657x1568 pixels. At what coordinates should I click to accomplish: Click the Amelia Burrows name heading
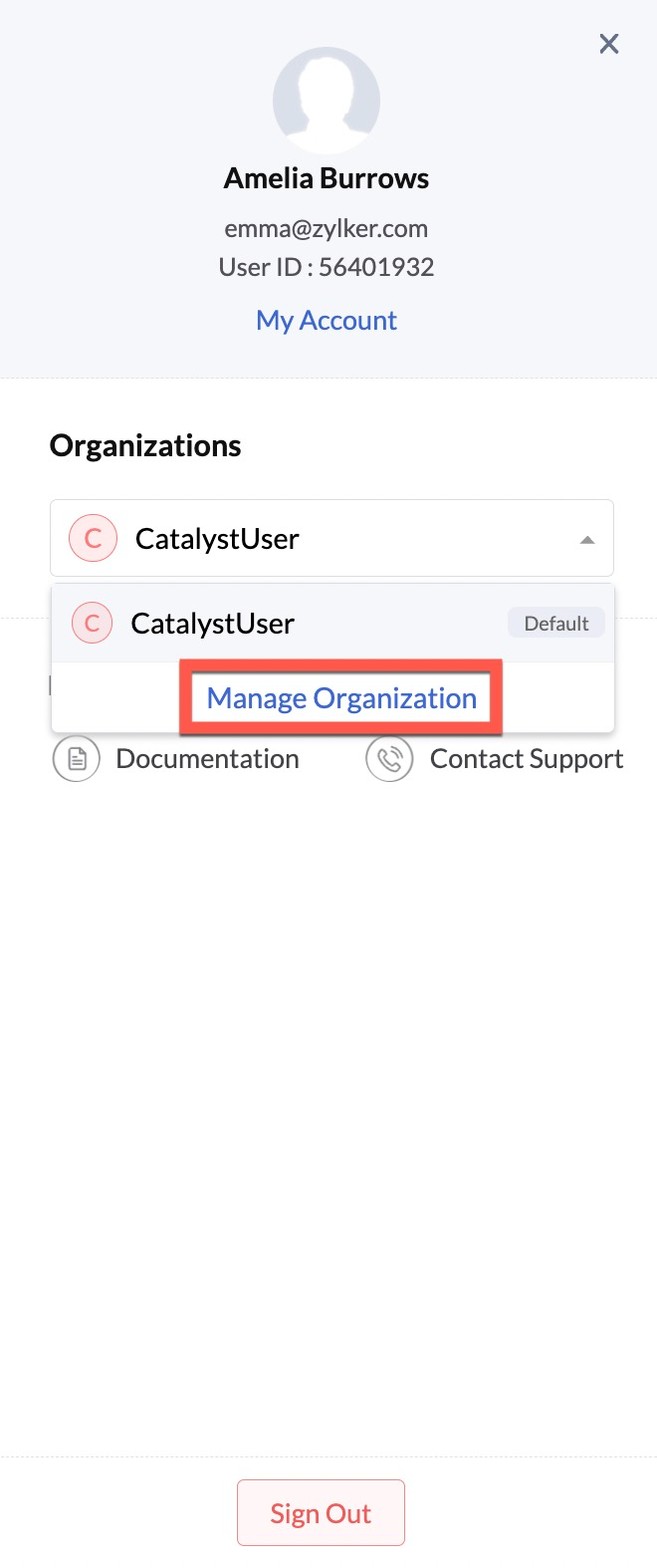(327, 178)
